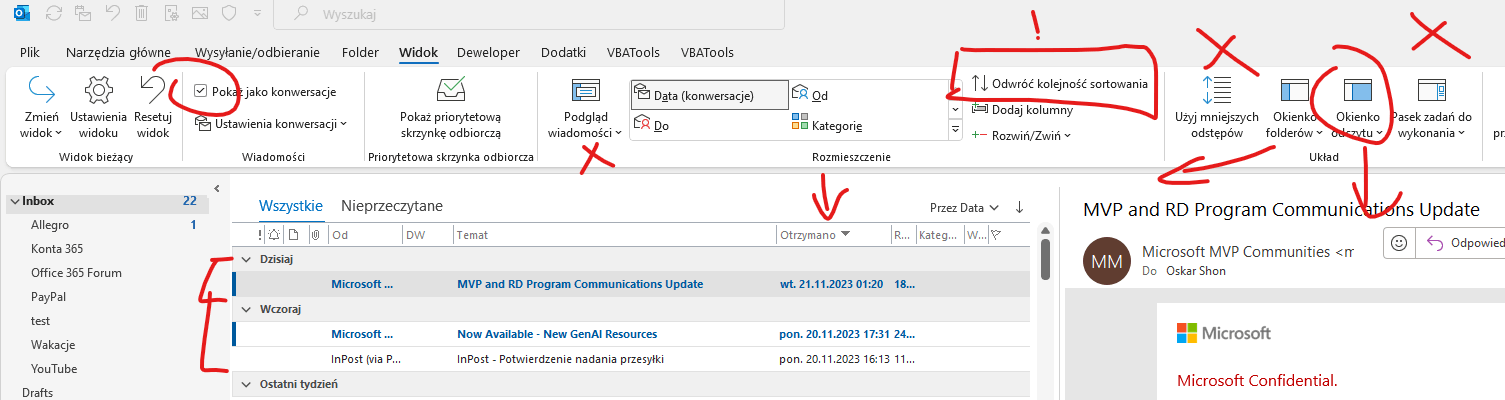Viewport: 1505px width, 400px height.
Task: Collapse the Inbox folder tree
Action: [14, 201]
